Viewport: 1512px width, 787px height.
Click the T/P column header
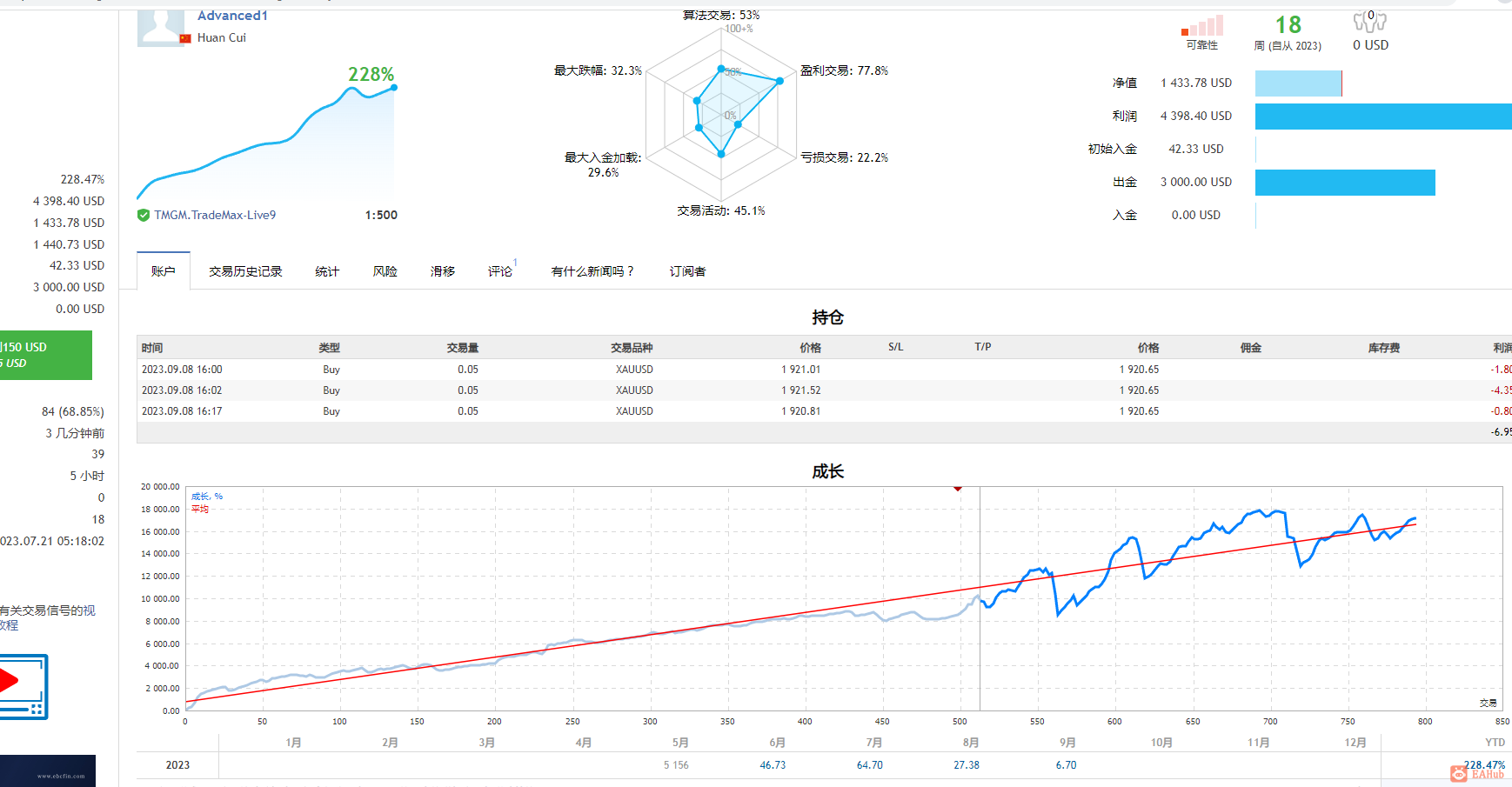pos(983,347)
